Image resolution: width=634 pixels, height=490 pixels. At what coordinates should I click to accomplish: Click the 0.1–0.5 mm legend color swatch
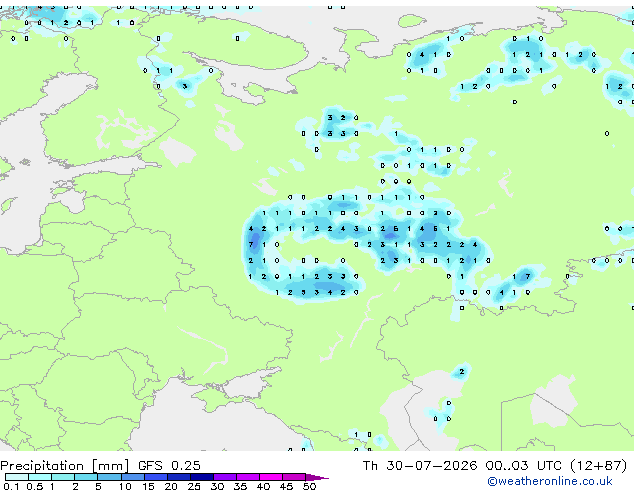17,477
